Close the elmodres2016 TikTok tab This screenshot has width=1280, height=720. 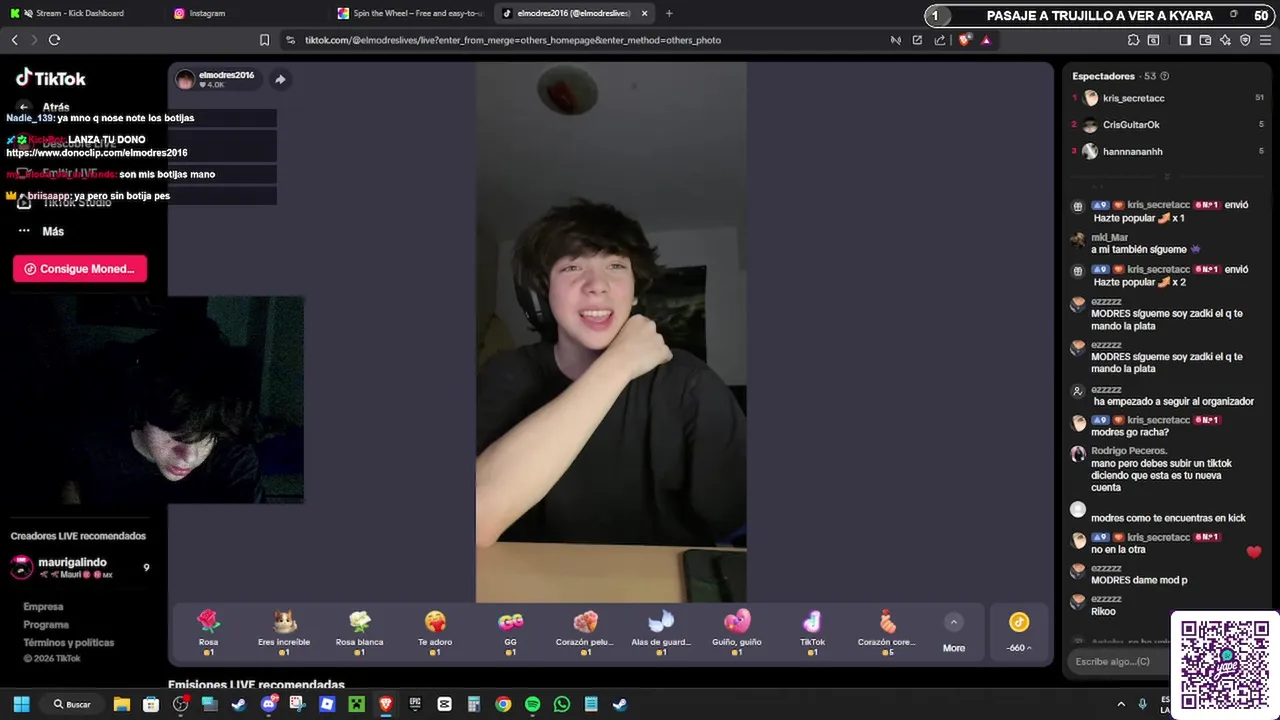click(x=644, y=13)
